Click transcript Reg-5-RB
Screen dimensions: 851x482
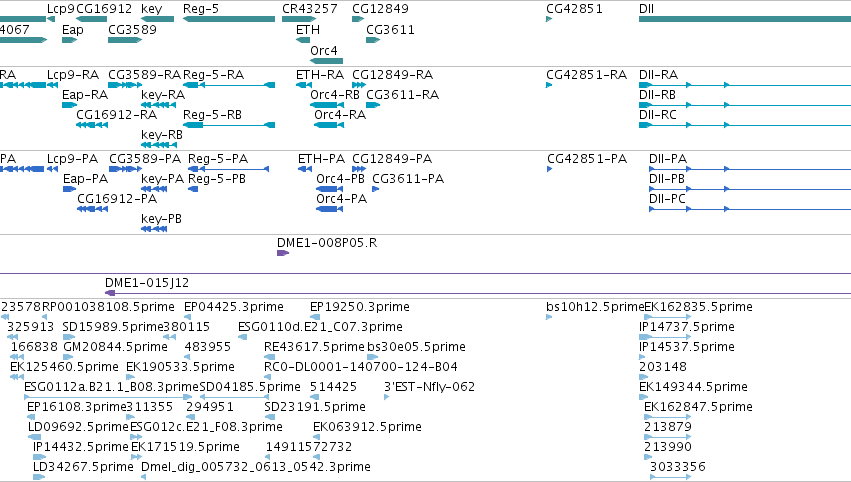212,115
